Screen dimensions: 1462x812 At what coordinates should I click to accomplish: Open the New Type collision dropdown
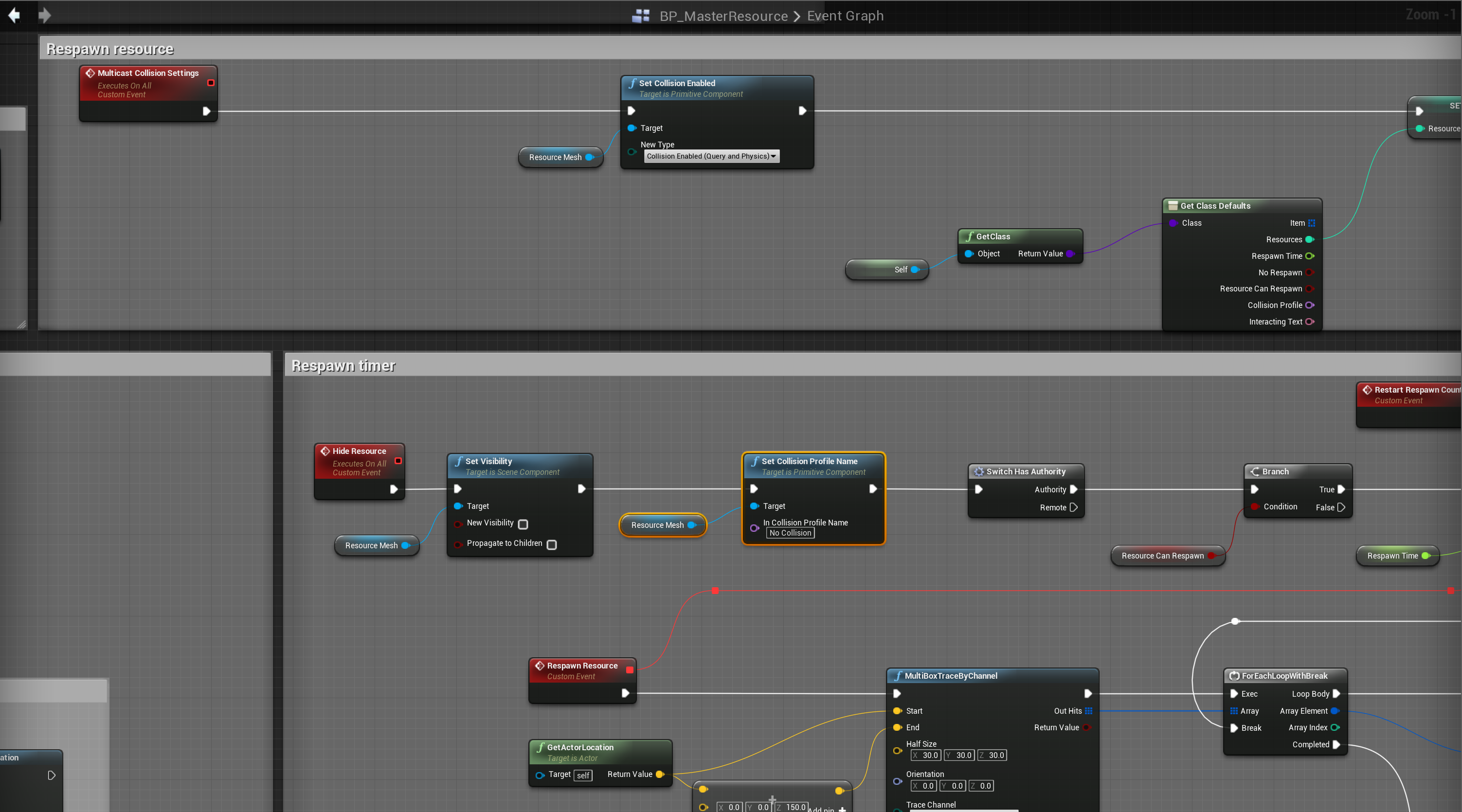pyautogui.click(x=711, y=156)
